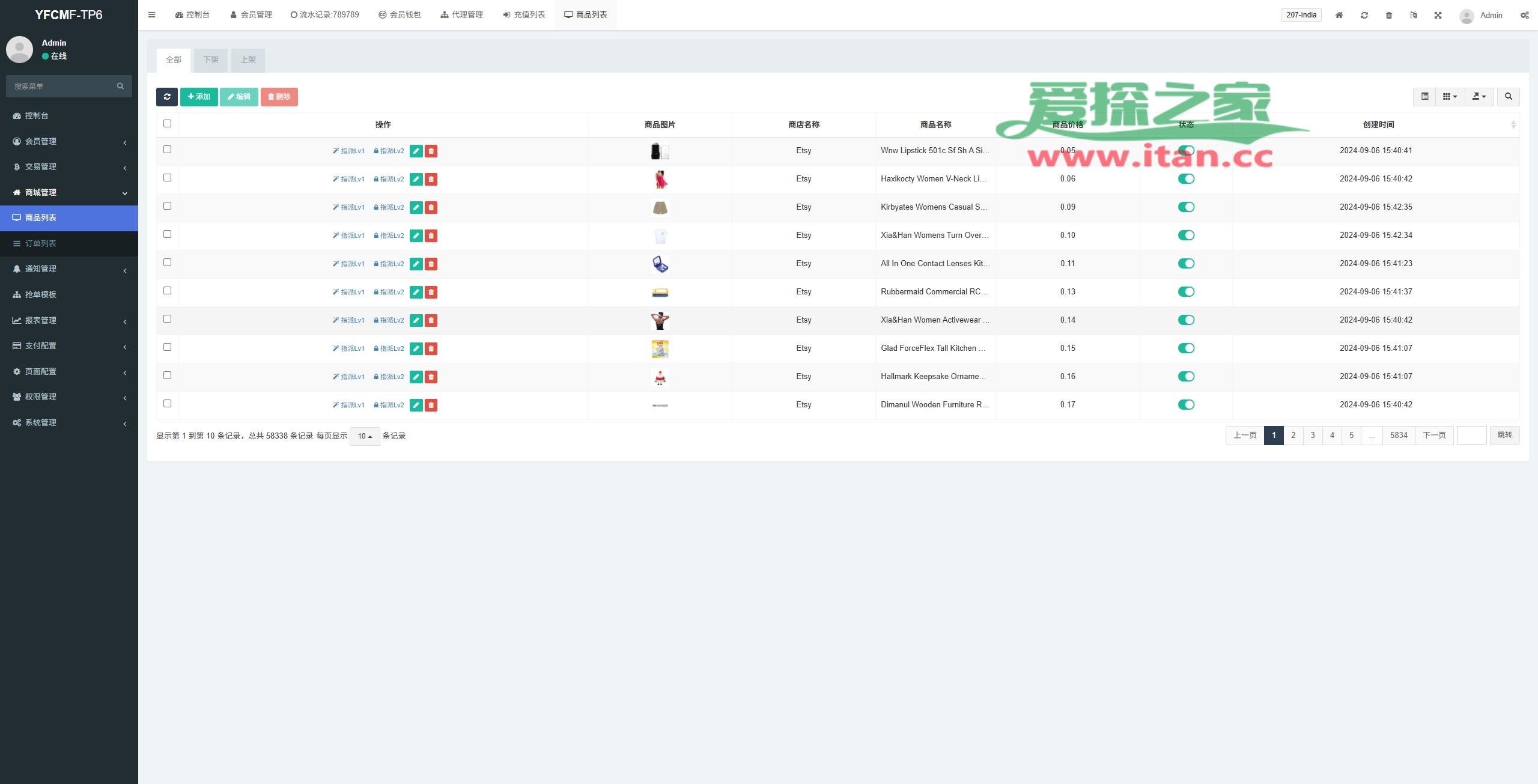Image resolution: width=1538 pixels, height=784 pixels.
Task: Toggle the sidebar with the hamburger icon
Action: [x=151, y=15]
